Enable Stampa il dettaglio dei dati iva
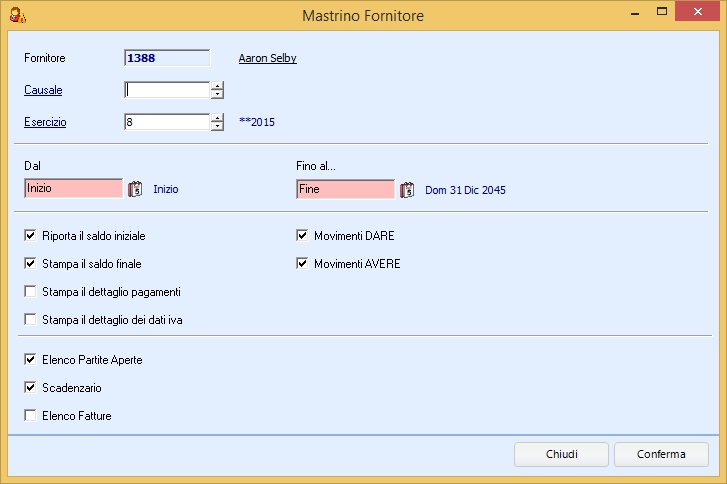This screenshot has height=484, width=727. tap(31, 320)
